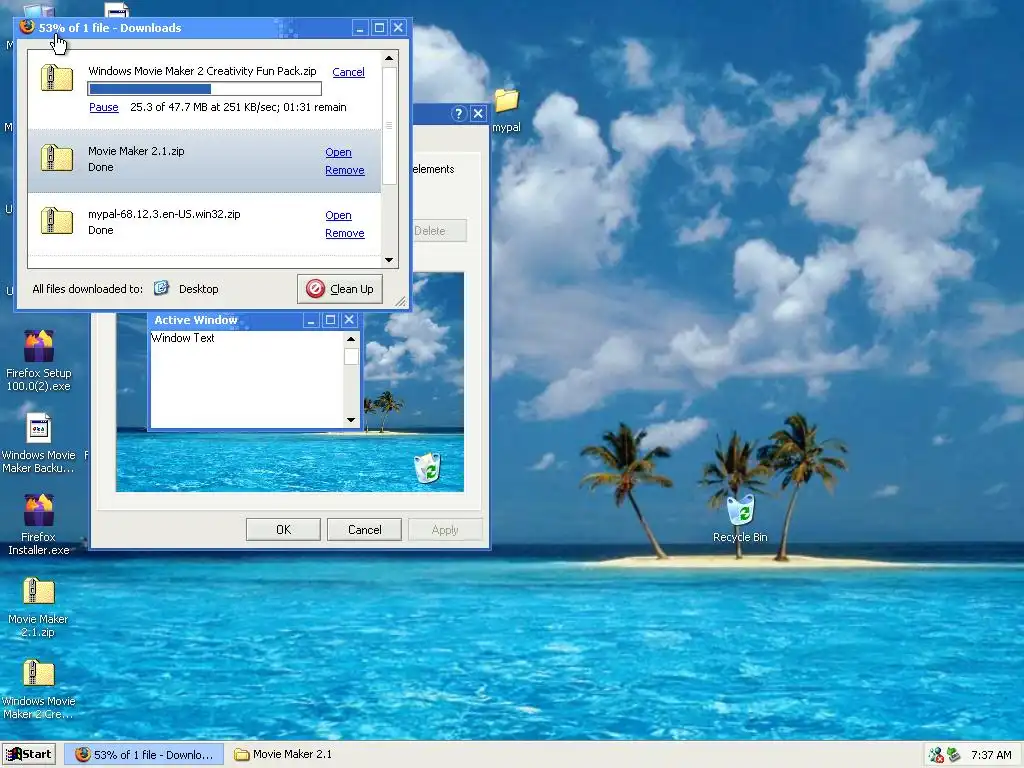Click scroll down arrow in Active Window preview
Image resolution: width=1024 pixels, height=768 pixels.
tap(351, 420)
